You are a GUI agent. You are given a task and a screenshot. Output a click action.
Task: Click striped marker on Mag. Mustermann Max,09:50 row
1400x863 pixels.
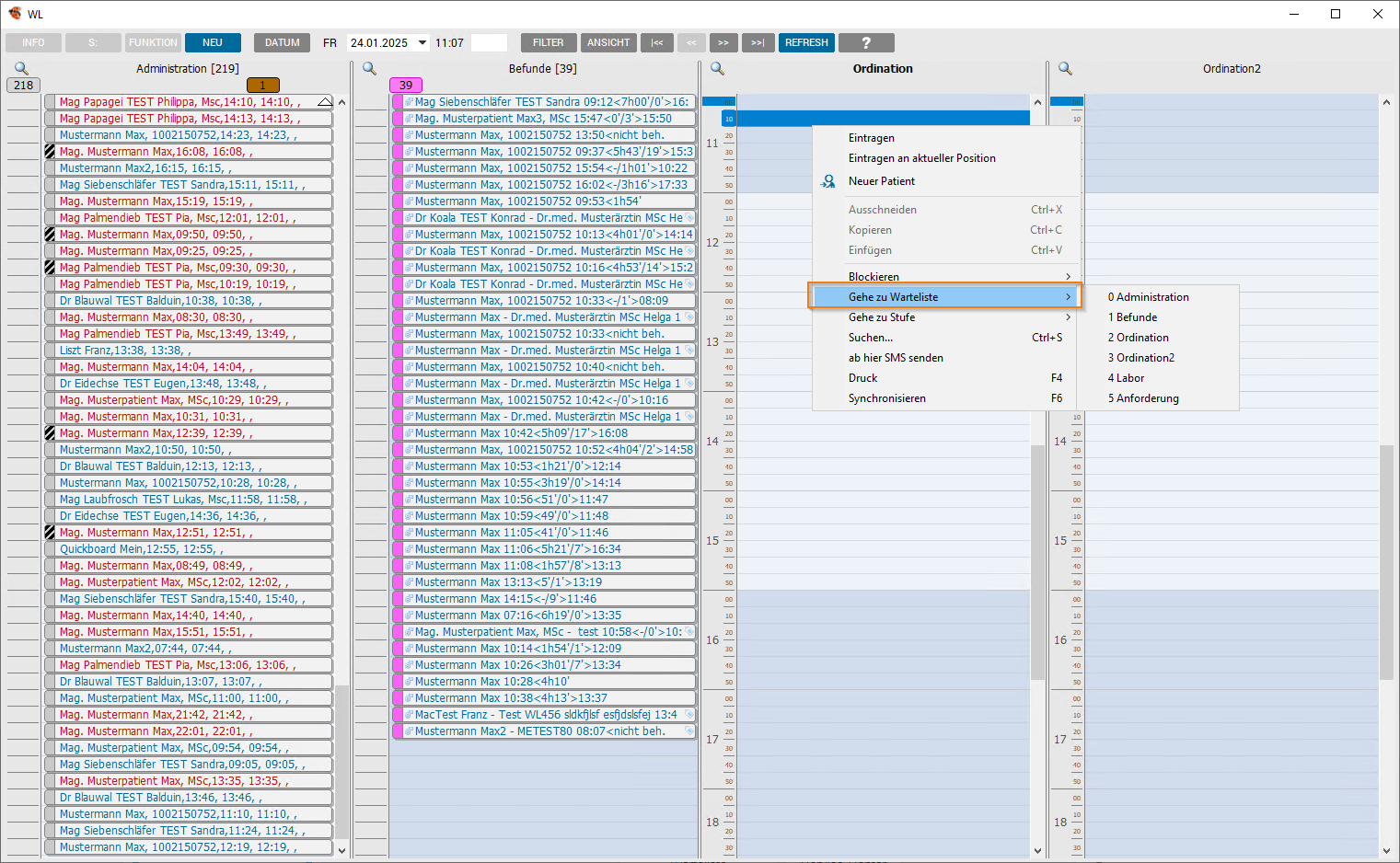[50, 235]
